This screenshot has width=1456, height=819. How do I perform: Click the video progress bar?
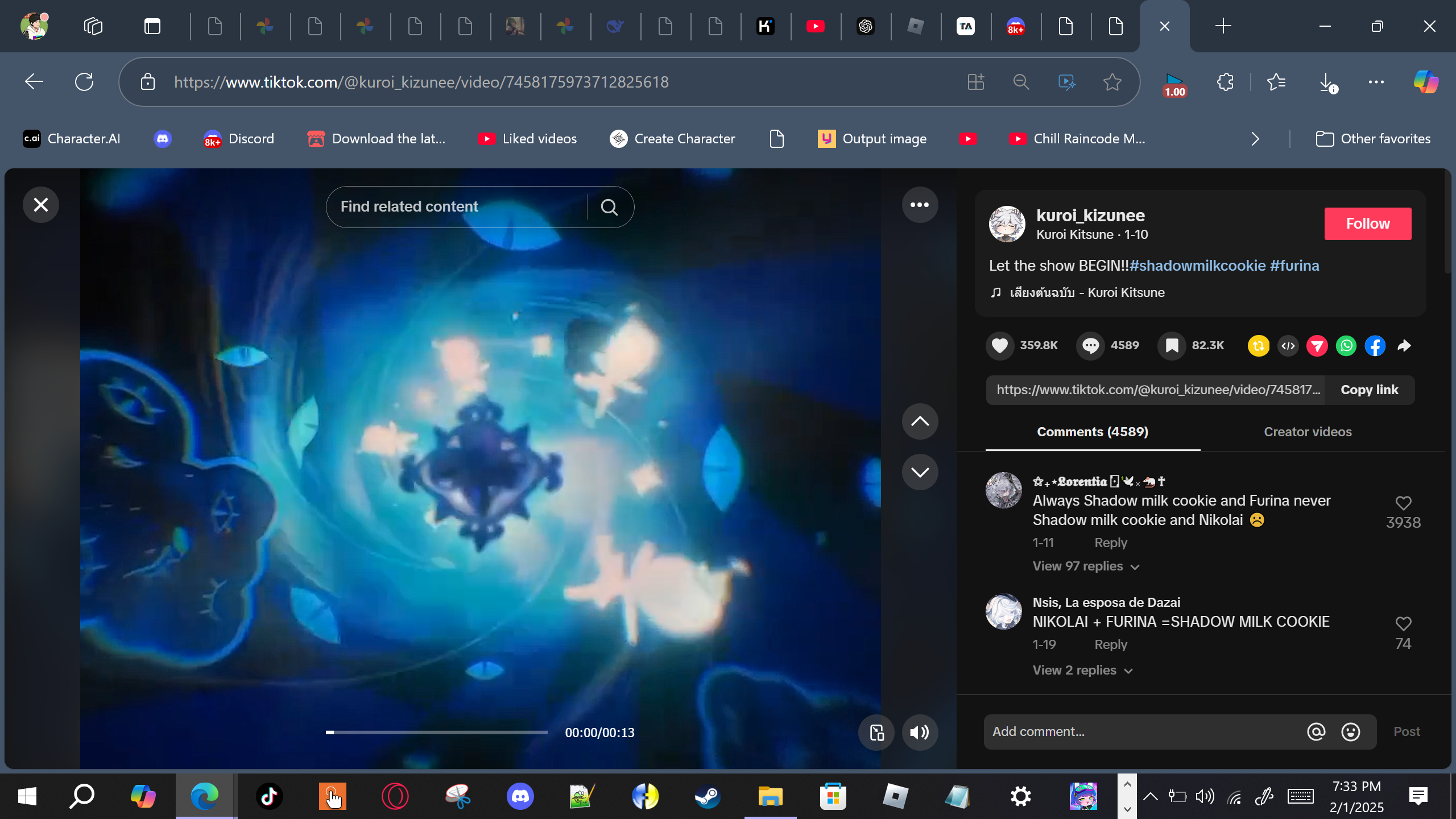pyautogui.click(x=436, y=733)
